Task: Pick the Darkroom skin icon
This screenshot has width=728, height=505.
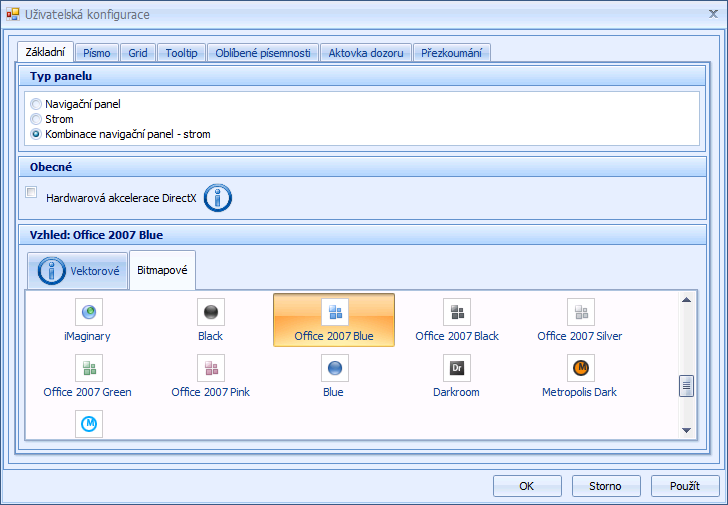Action: pos(457,368)
